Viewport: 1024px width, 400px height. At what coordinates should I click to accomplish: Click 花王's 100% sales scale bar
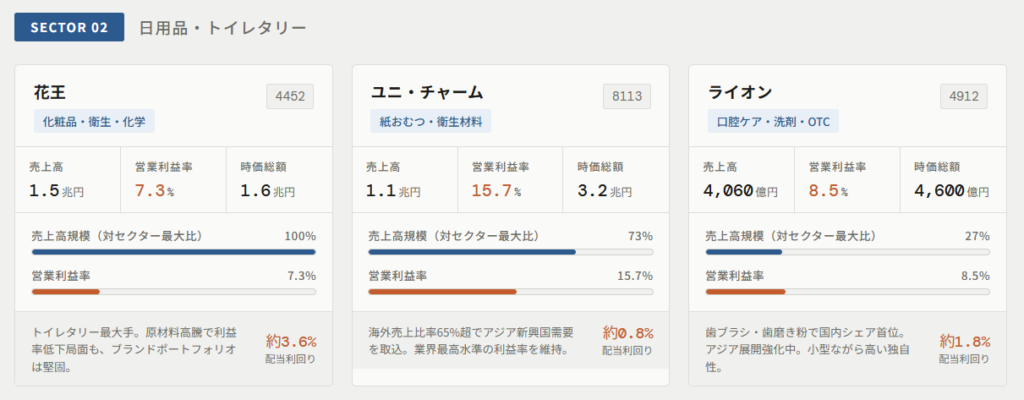pos(174,252)
